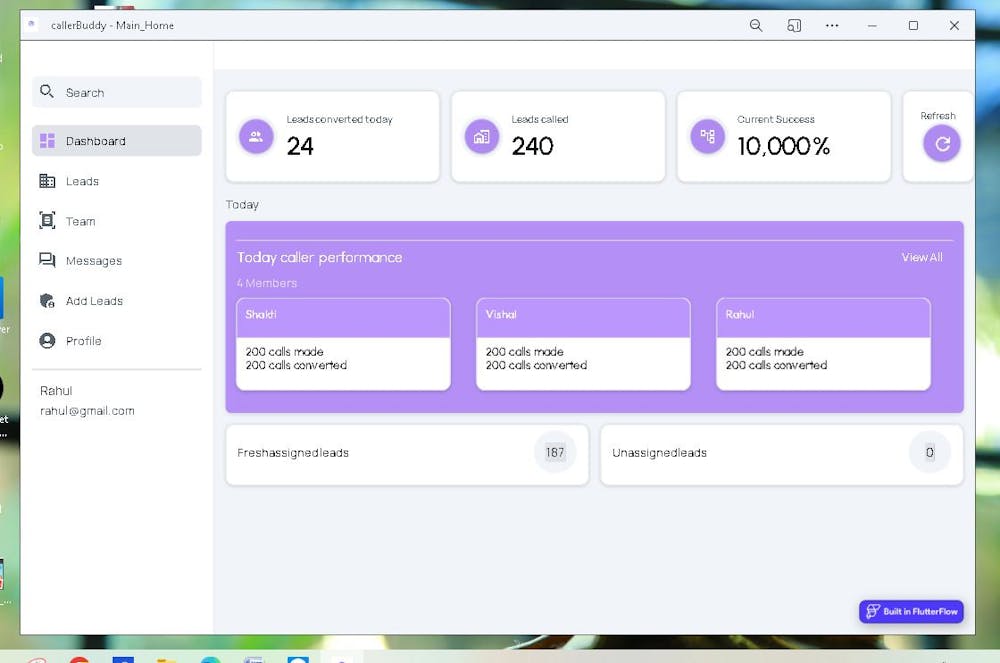Click the Freshassignedleads label

(x=293, y=453)
